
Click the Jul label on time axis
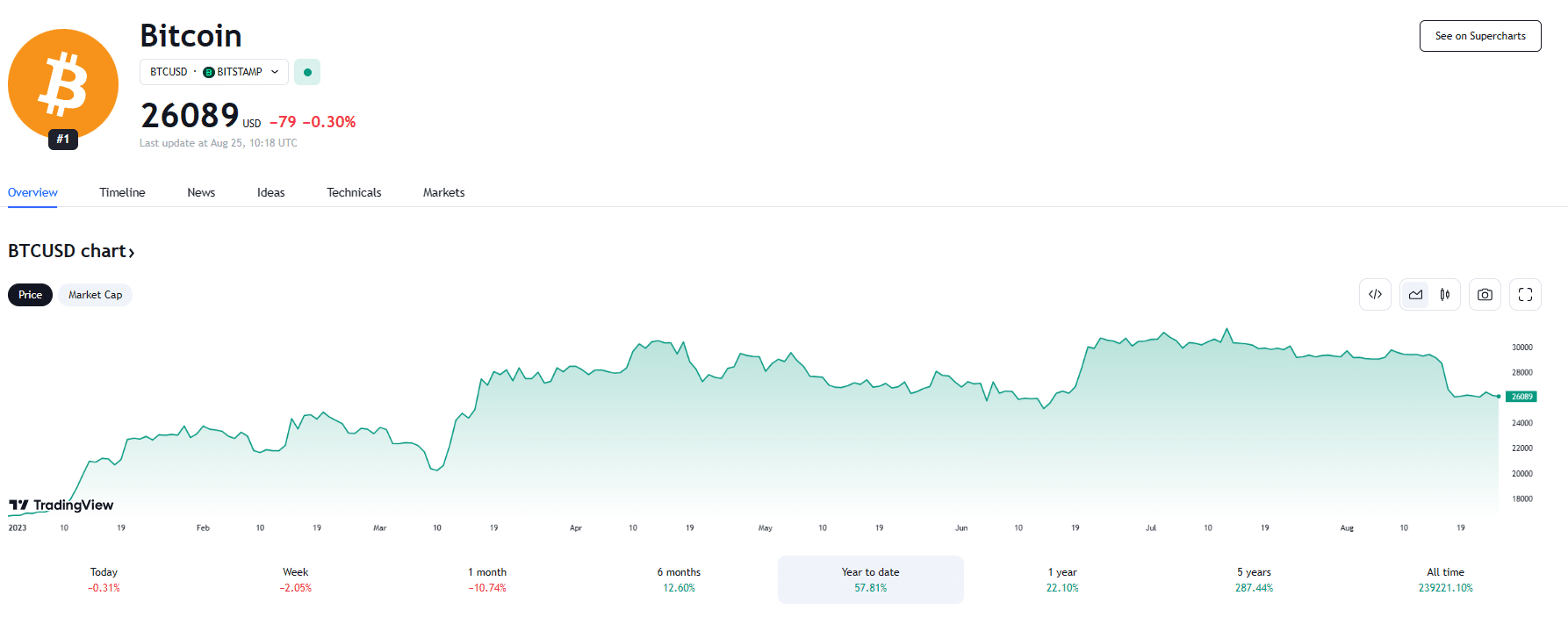1151,527
